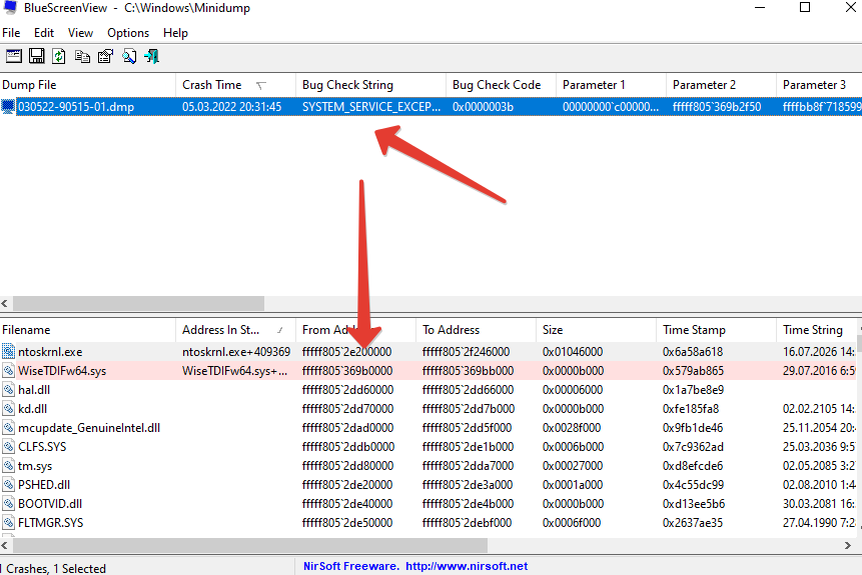Viewport: 862px width, 575px height.
Task: Sort by Parameter 2 column header
Action: point(721,85)
